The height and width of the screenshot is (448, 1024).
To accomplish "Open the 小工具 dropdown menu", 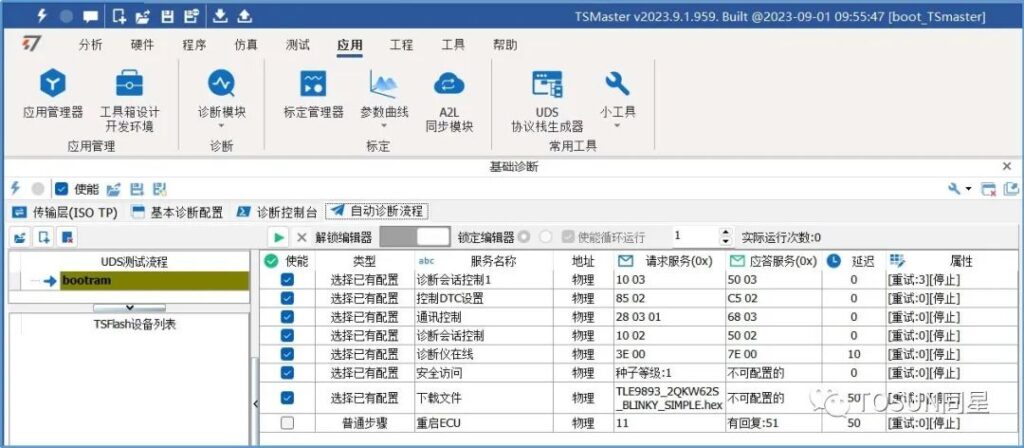I will click(x=617, y=127).
